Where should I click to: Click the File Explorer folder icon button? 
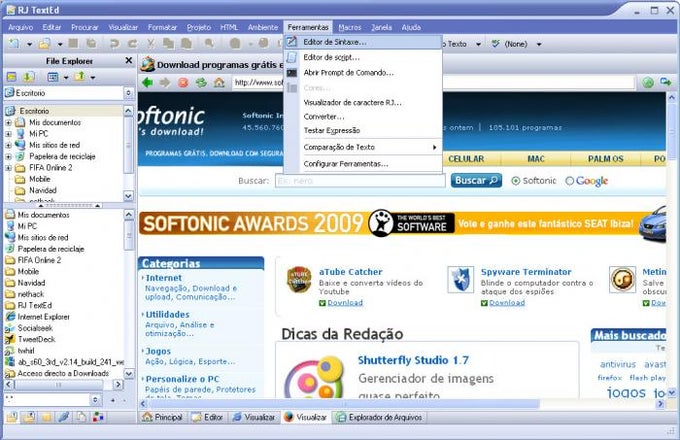point(12,77)
